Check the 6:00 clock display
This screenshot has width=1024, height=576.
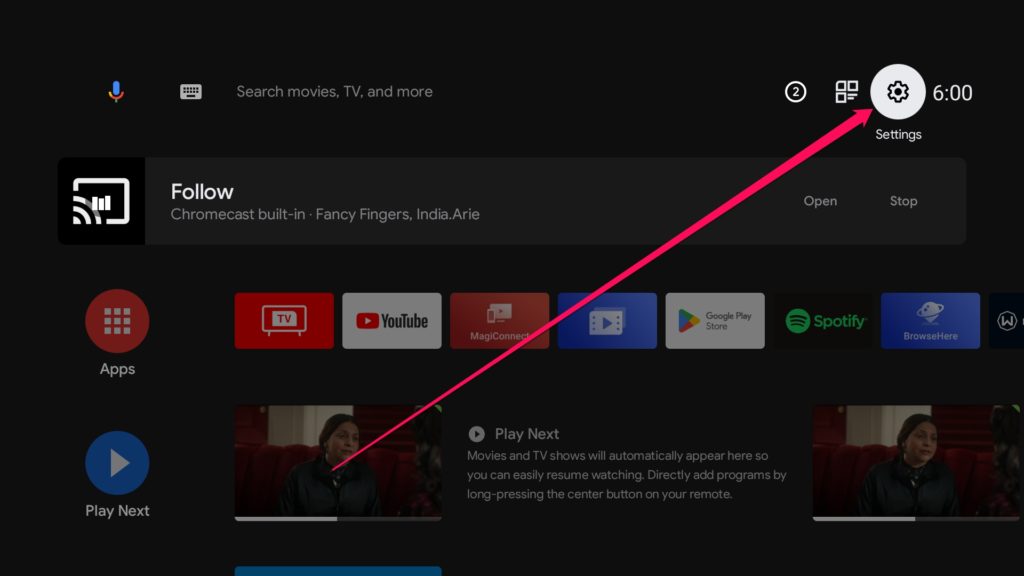(x=952, y=93)
